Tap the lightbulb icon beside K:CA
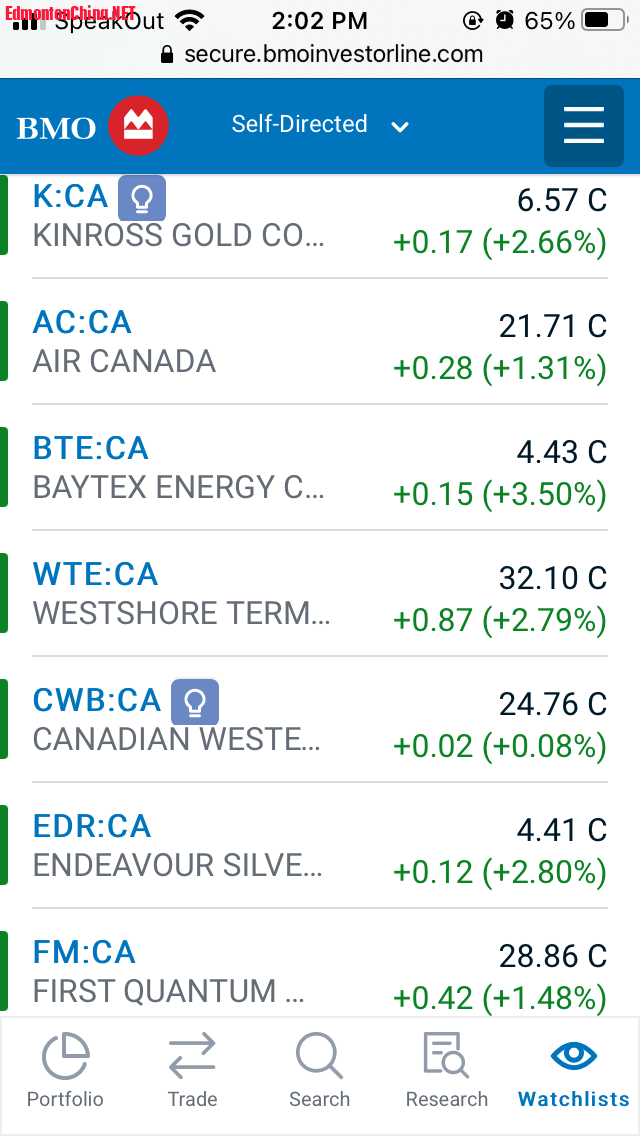640x1136 pixels. 142,198
